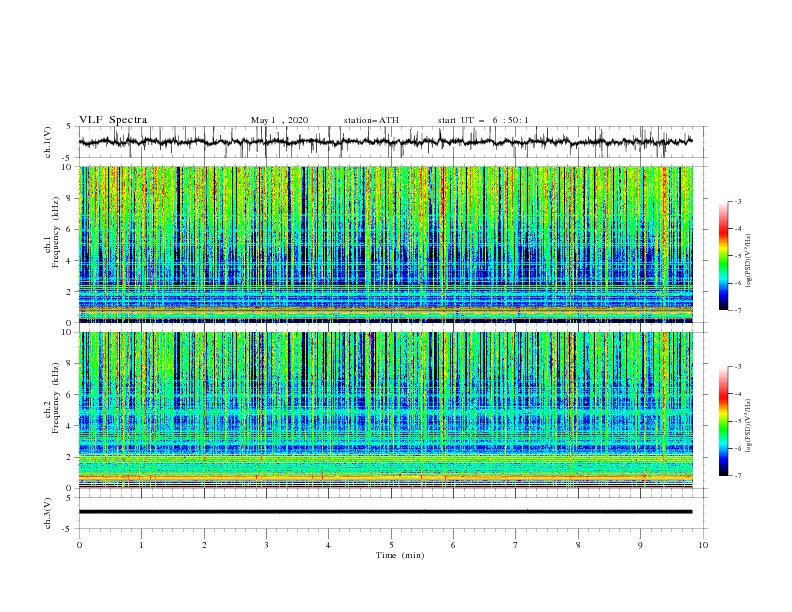The image size is (792, 612).
Task: Click inside the ch.2 spectrogram panel
Action: click(x=386, y=410)
